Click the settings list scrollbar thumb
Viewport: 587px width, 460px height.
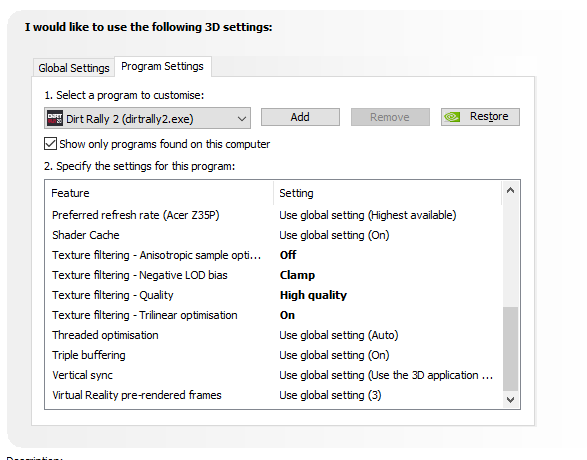coord(510,349)
